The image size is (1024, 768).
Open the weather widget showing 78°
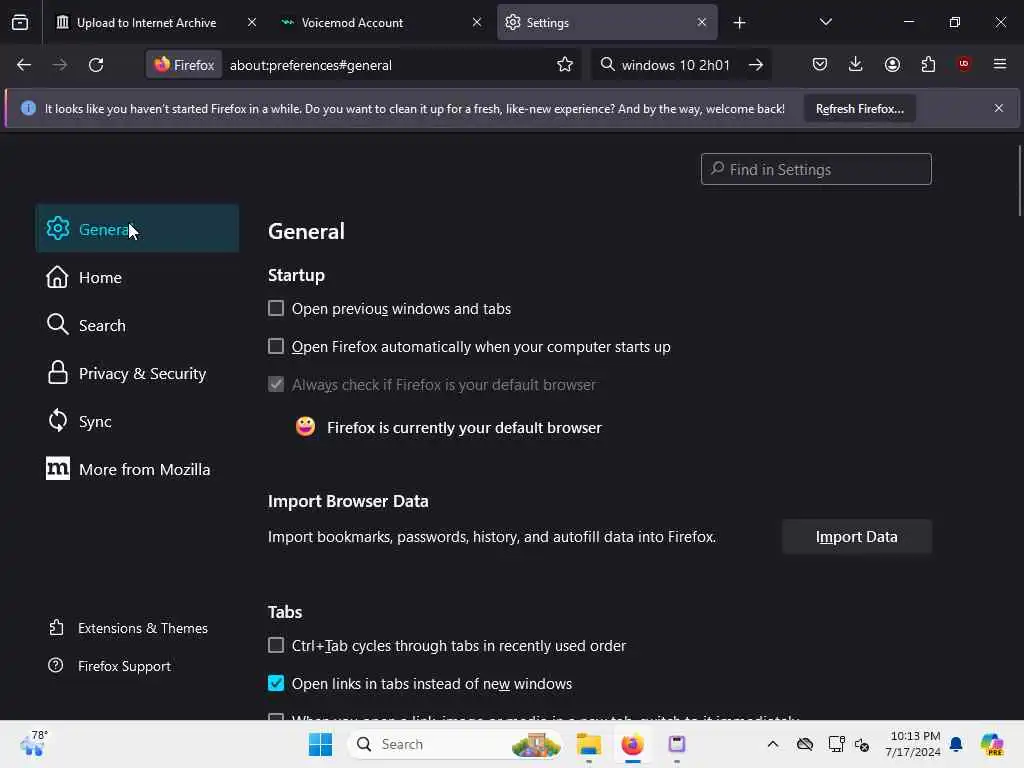click(x=34, y=744)
